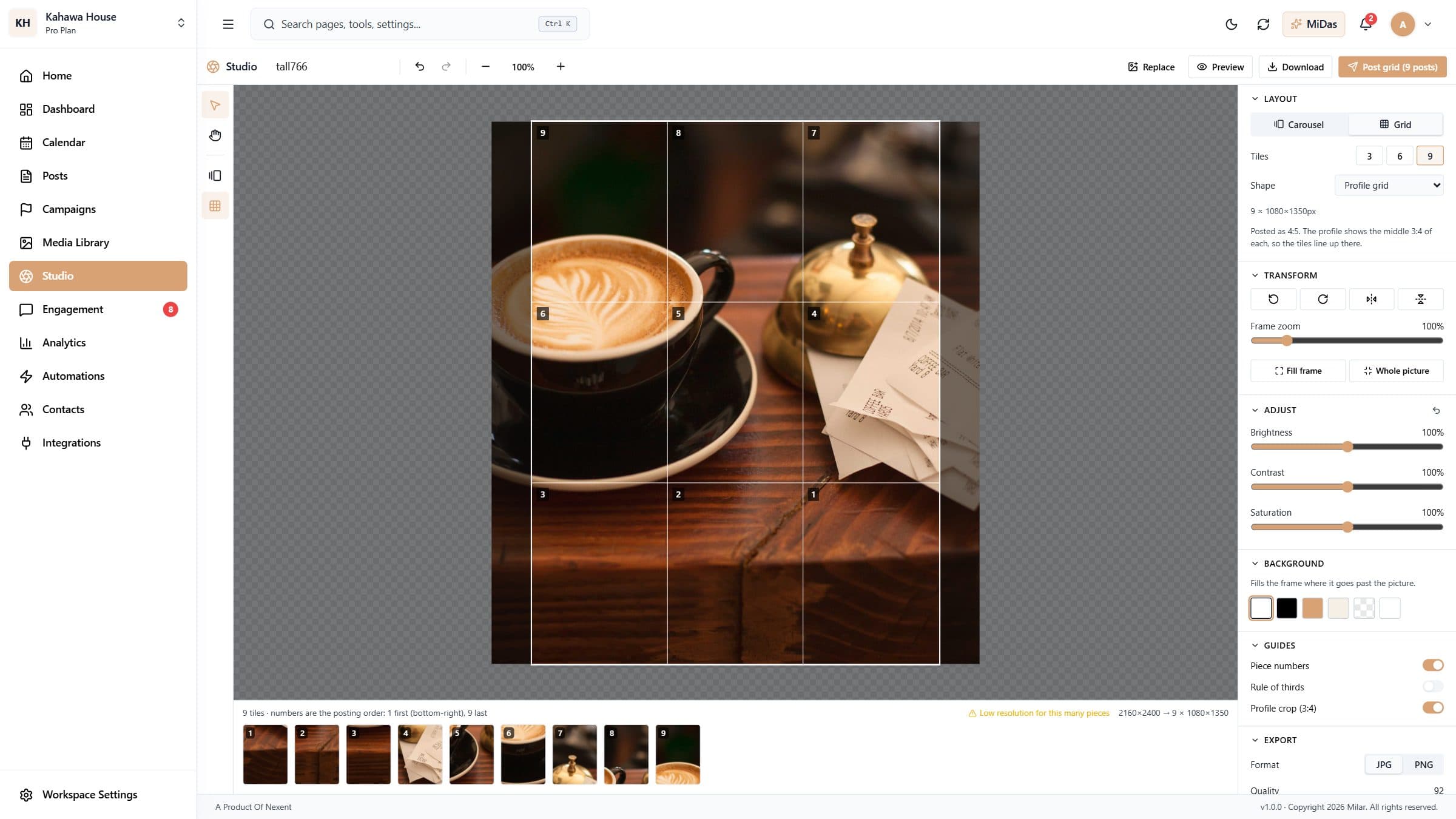Screen dimensions: 1456x819
Task: Click the Fill frame button
Action: tap(1298, 371)
